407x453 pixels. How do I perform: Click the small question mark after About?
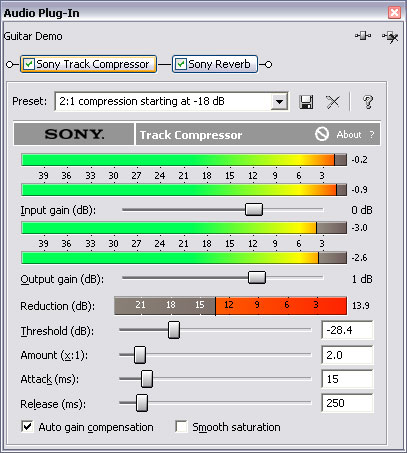pyautogui.click(x=372, y=135)
